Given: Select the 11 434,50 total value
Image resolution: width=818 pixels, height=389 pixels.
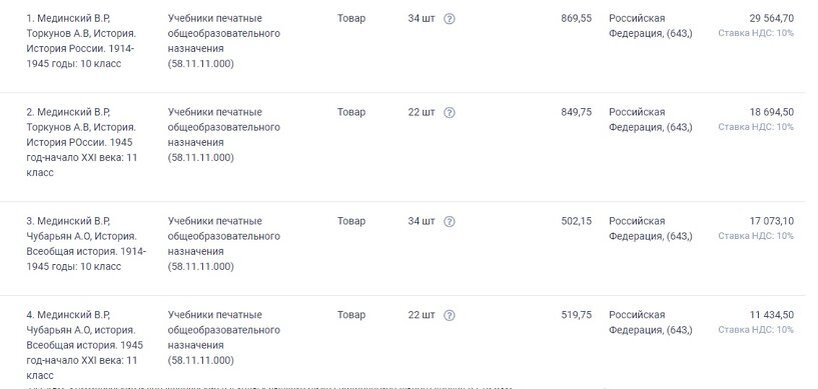Looking at the screenshot, I should (x=772, y=315).
